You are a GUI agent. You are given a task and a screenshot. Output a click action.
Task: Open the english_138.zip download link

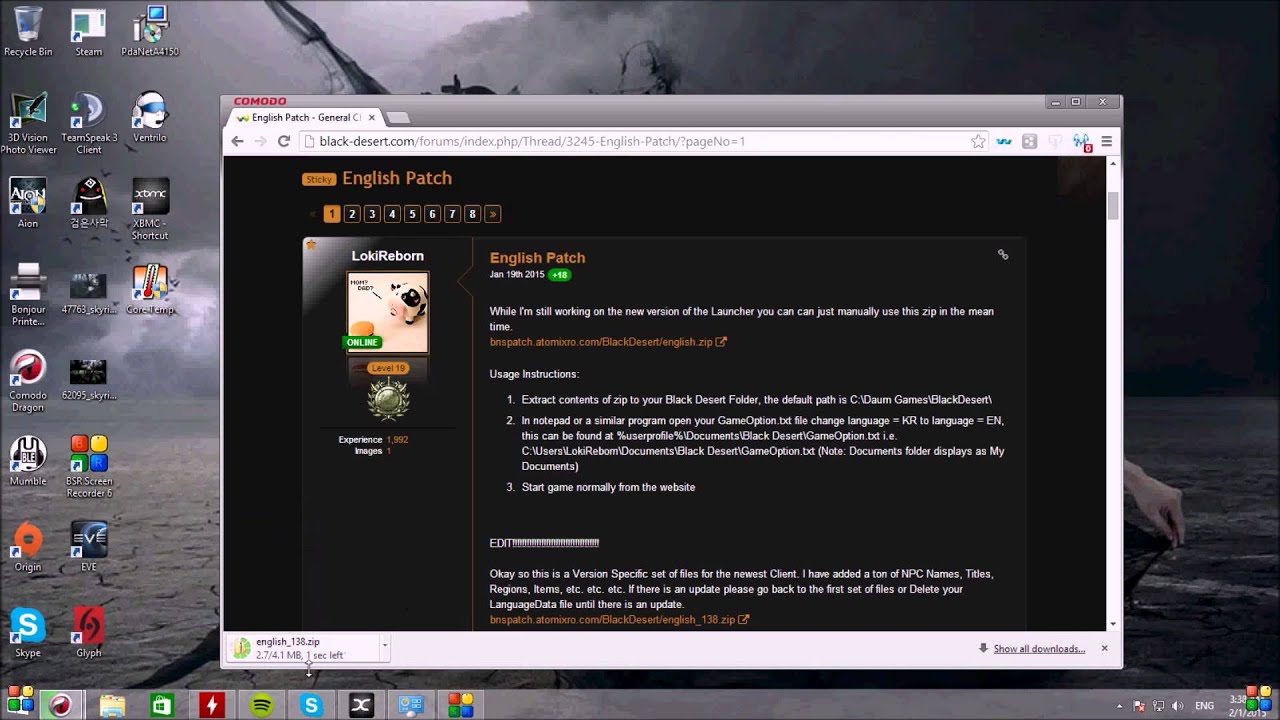(619, 620)
